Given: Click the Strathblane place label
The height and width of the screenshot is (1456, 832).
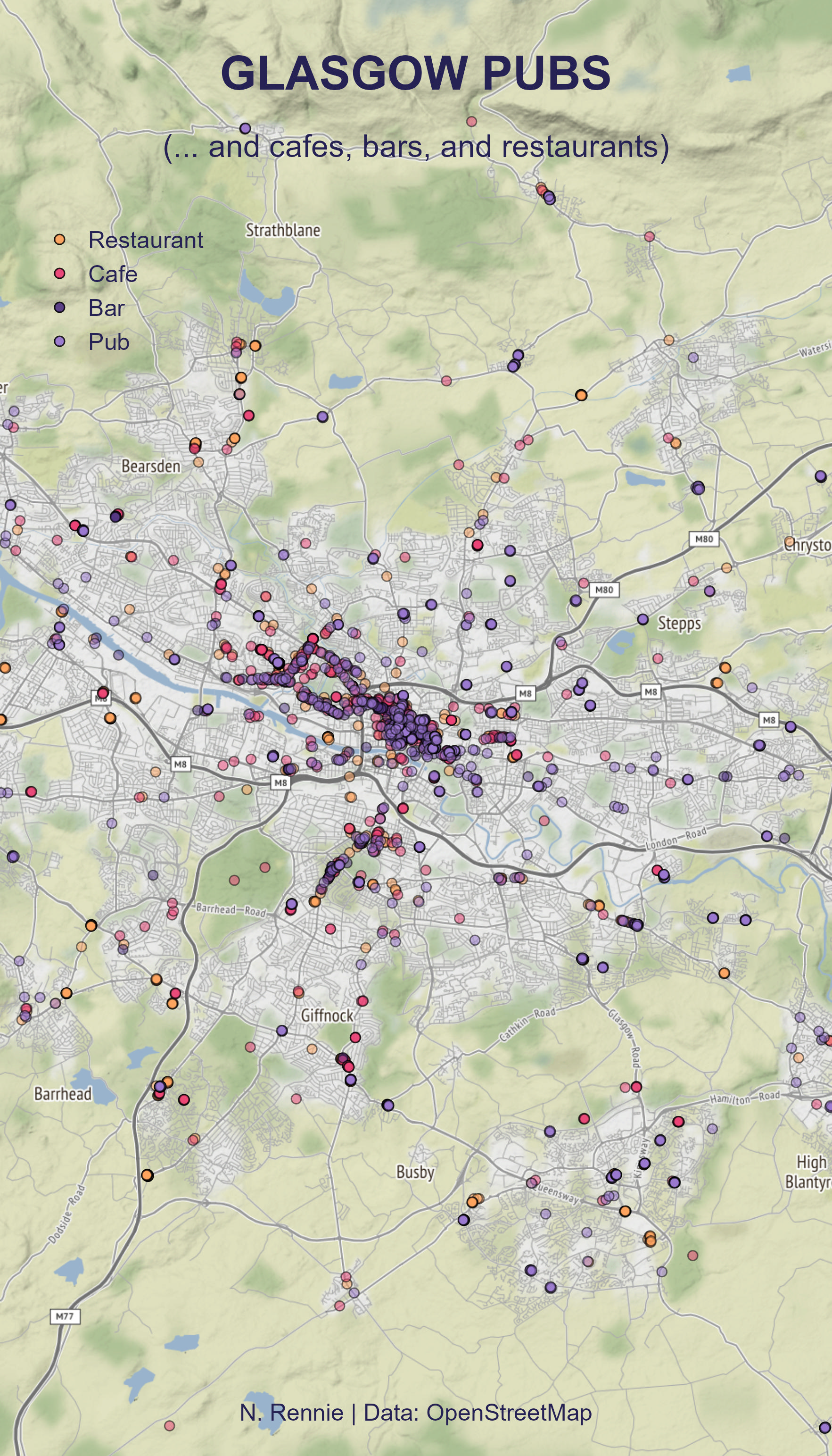Looking at the screenshot, I should click(x=283, y=230).
